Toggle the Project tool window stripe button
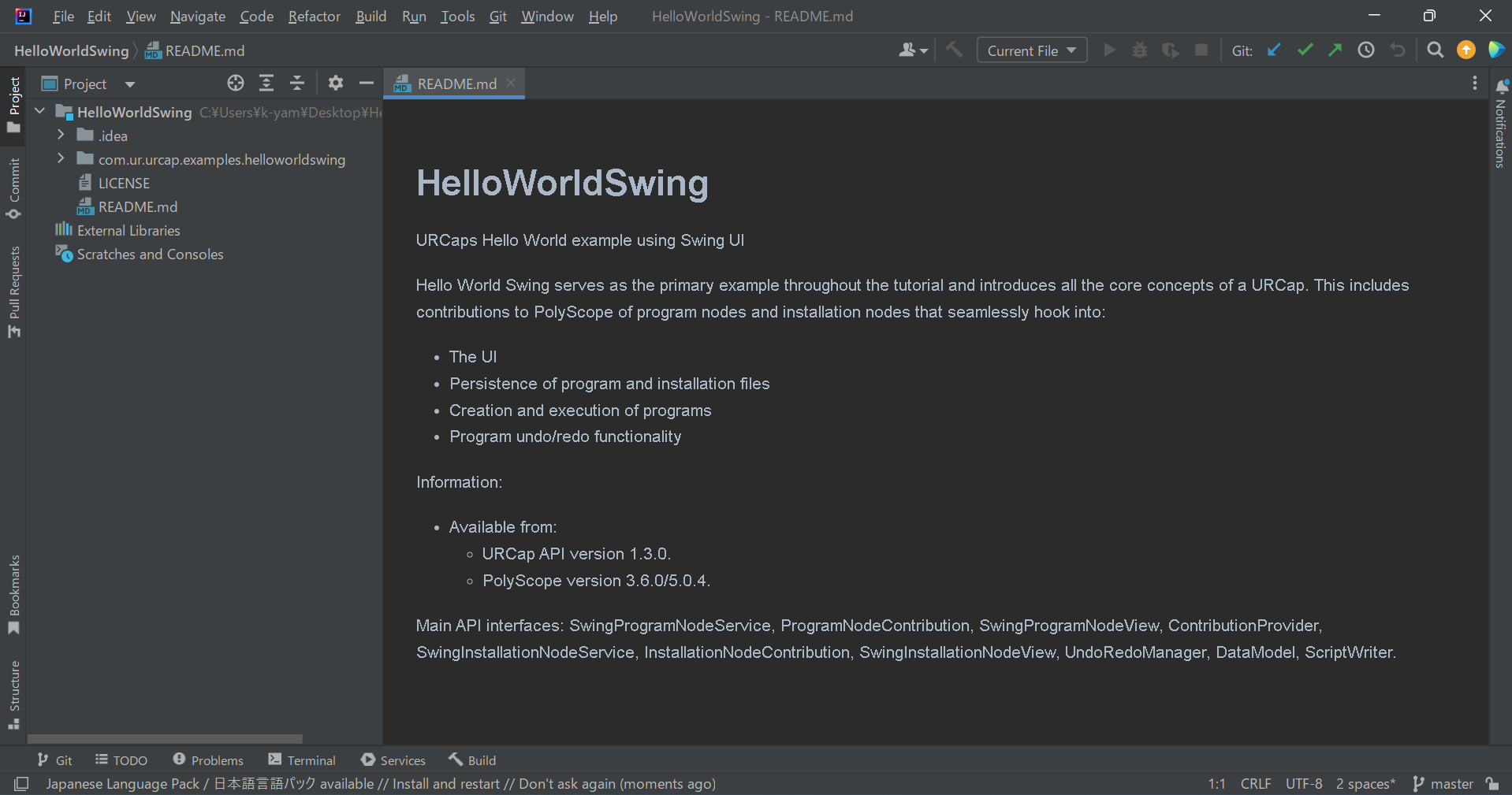 (x=13, y=105)
